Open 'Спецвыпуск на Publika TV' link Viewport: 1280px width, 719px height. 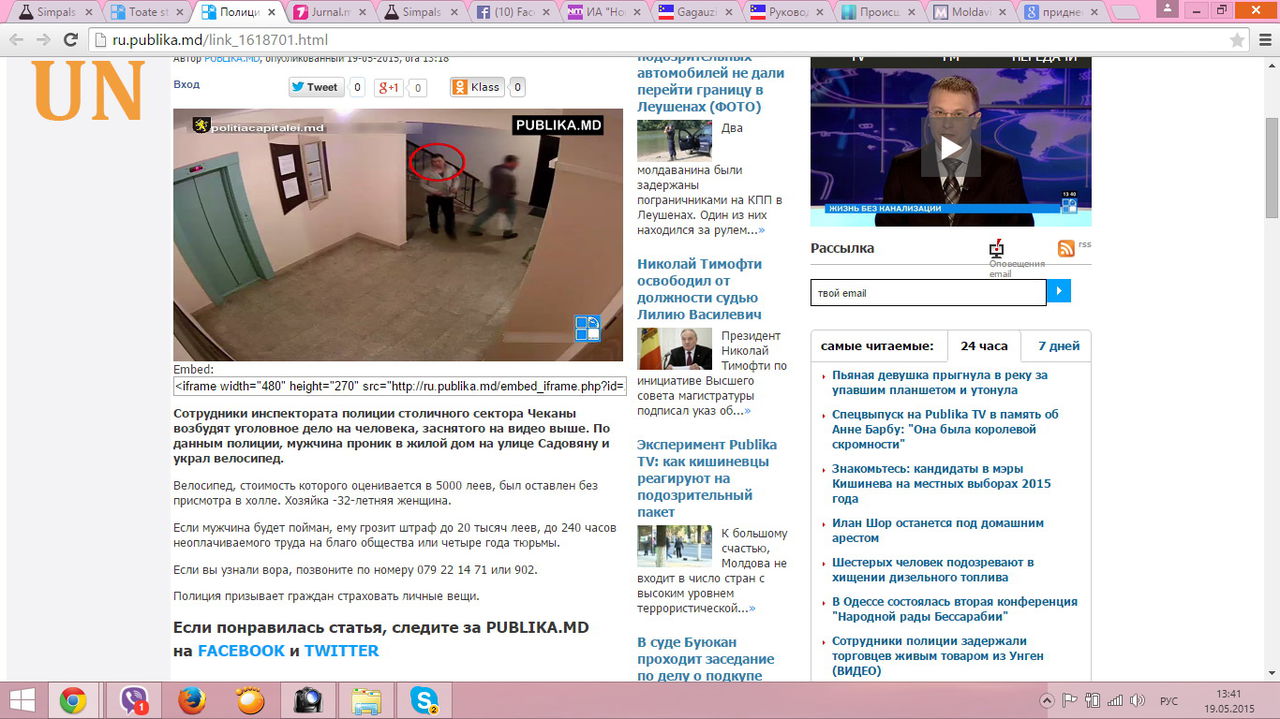(945, 429)
